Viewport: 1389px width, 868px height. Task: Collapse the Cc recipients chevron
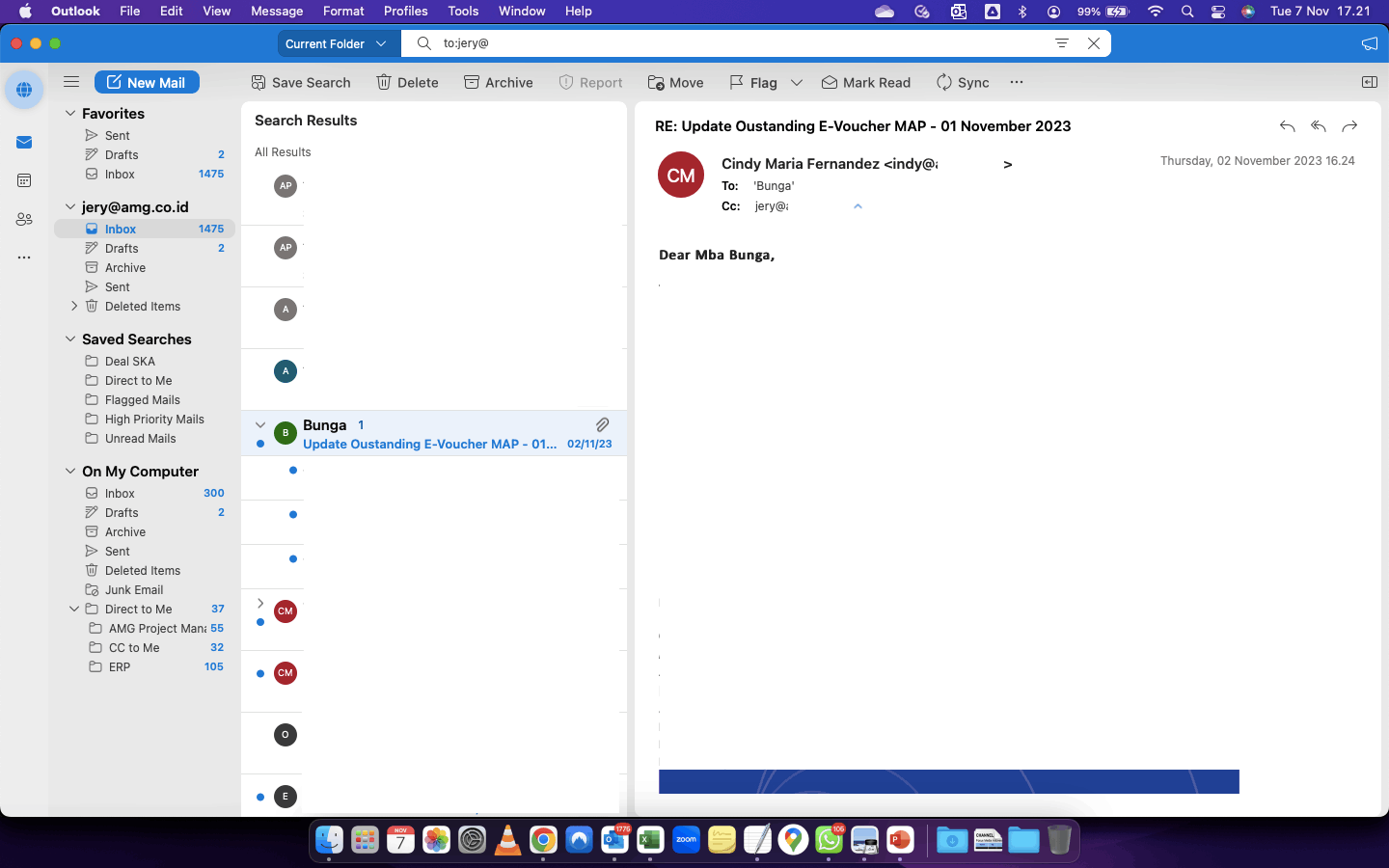pyautogui.click(x=858, y=206)
